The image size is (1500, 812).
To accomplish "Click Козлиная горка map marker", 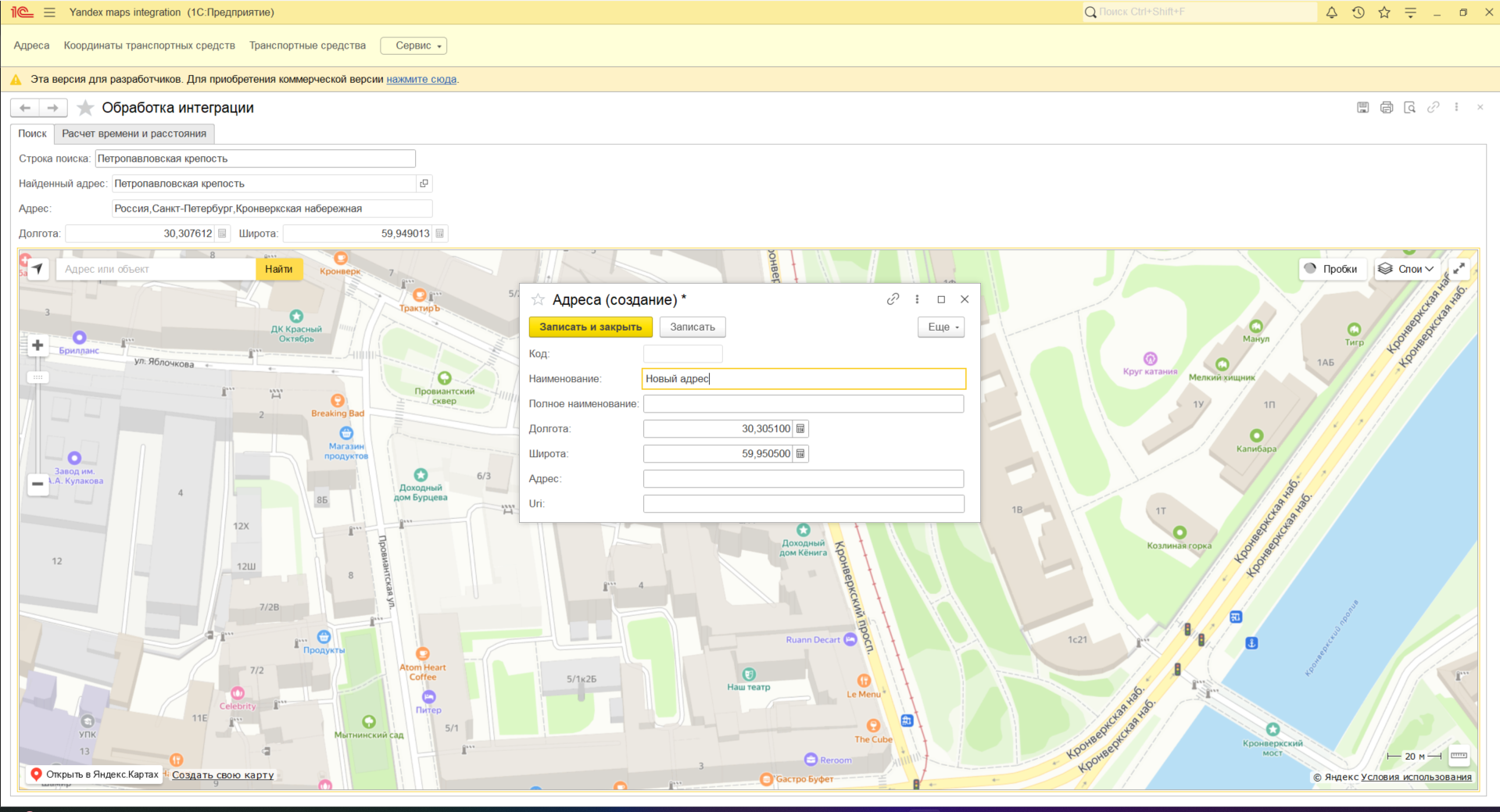I will tap(1180, 532).
